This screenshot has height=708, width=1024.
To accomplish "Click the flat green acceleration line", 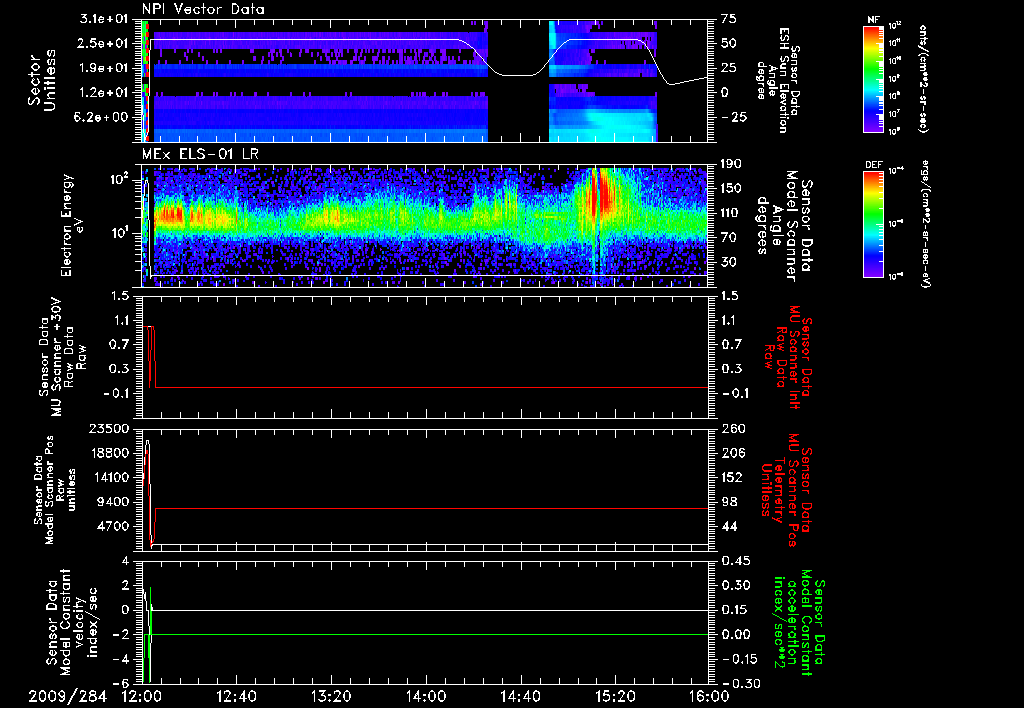I will (430, 634).
